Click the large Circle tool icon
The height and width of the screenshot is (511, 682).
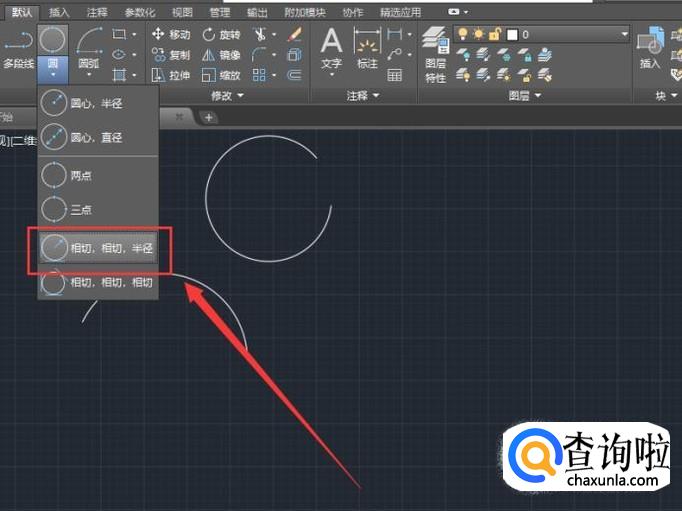click(53, 40)
